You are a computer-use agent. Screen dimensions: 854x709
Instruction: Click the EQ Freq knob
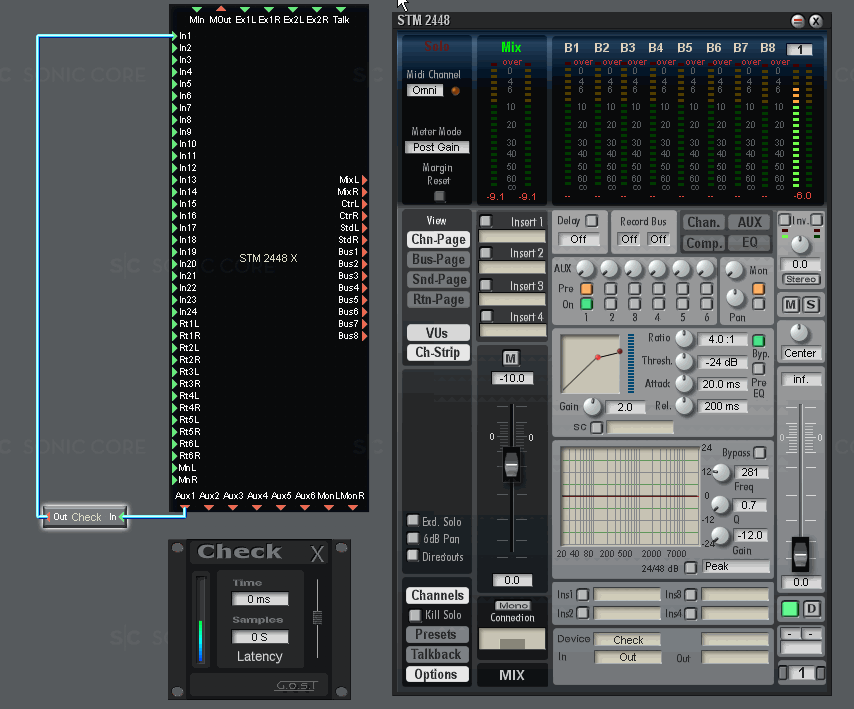722,472
